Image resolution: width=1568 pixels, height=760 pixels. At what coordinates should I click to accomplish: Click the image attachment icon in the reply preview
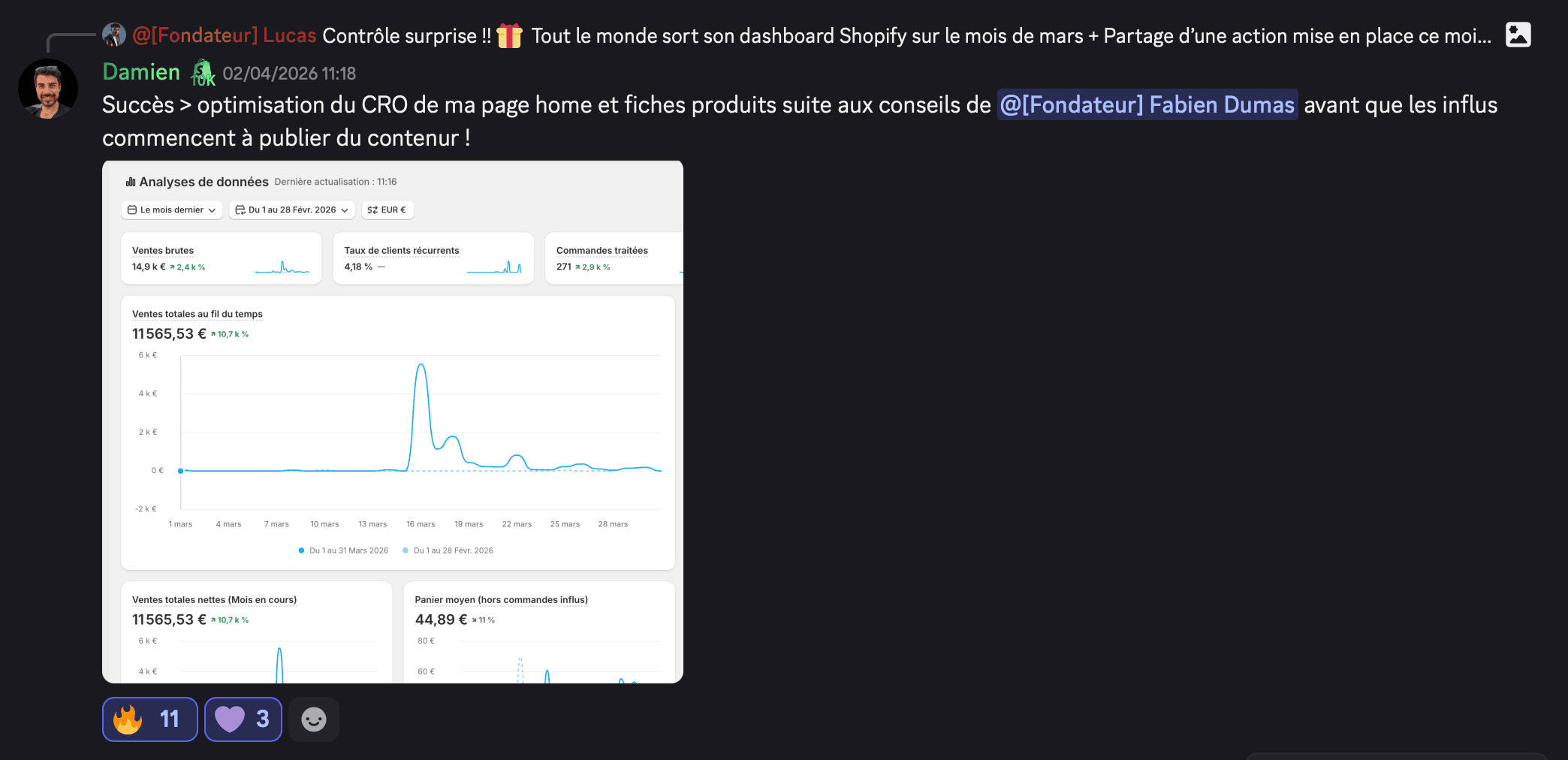click(1518, 35)
